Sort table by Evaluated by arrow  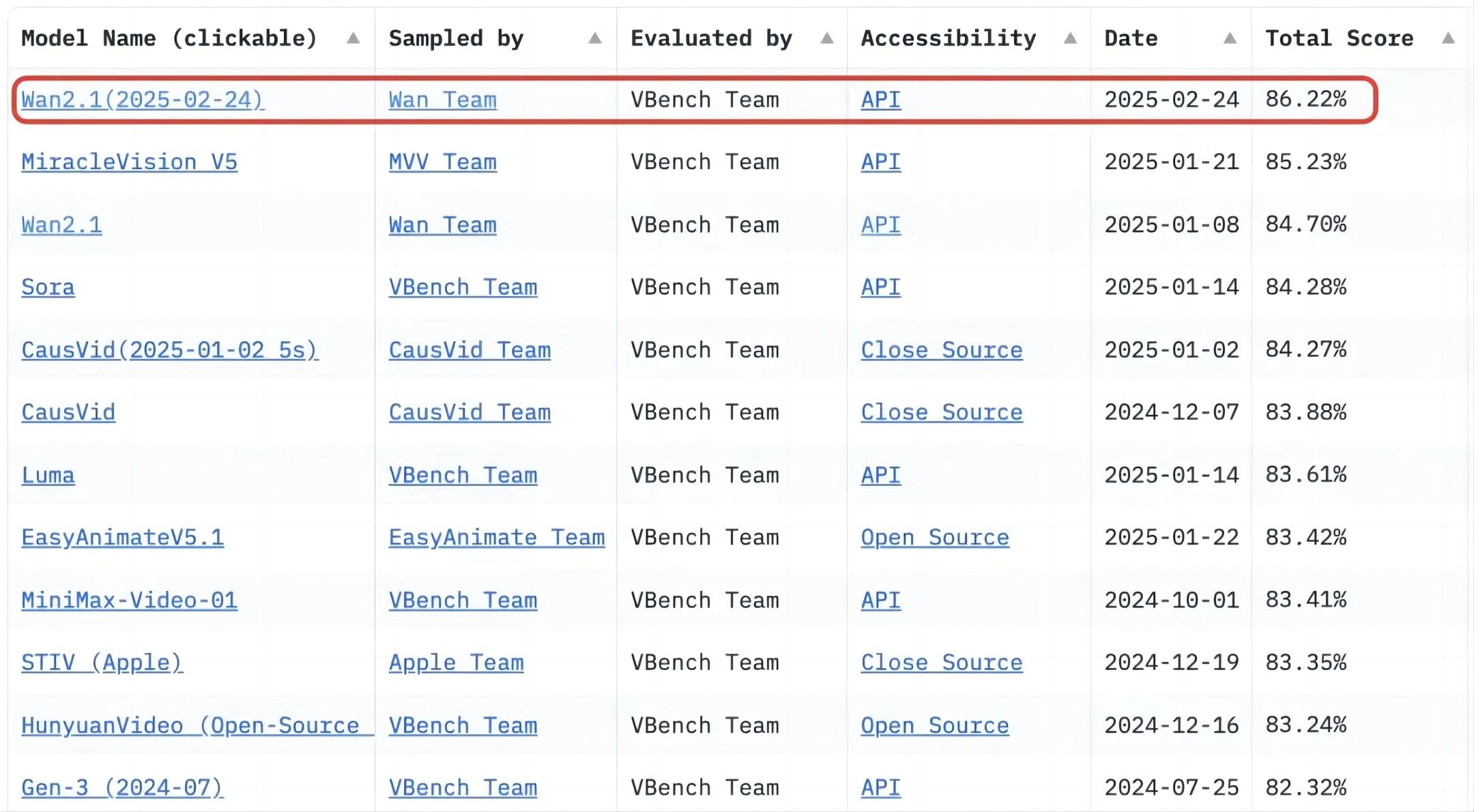pos(826,38)
